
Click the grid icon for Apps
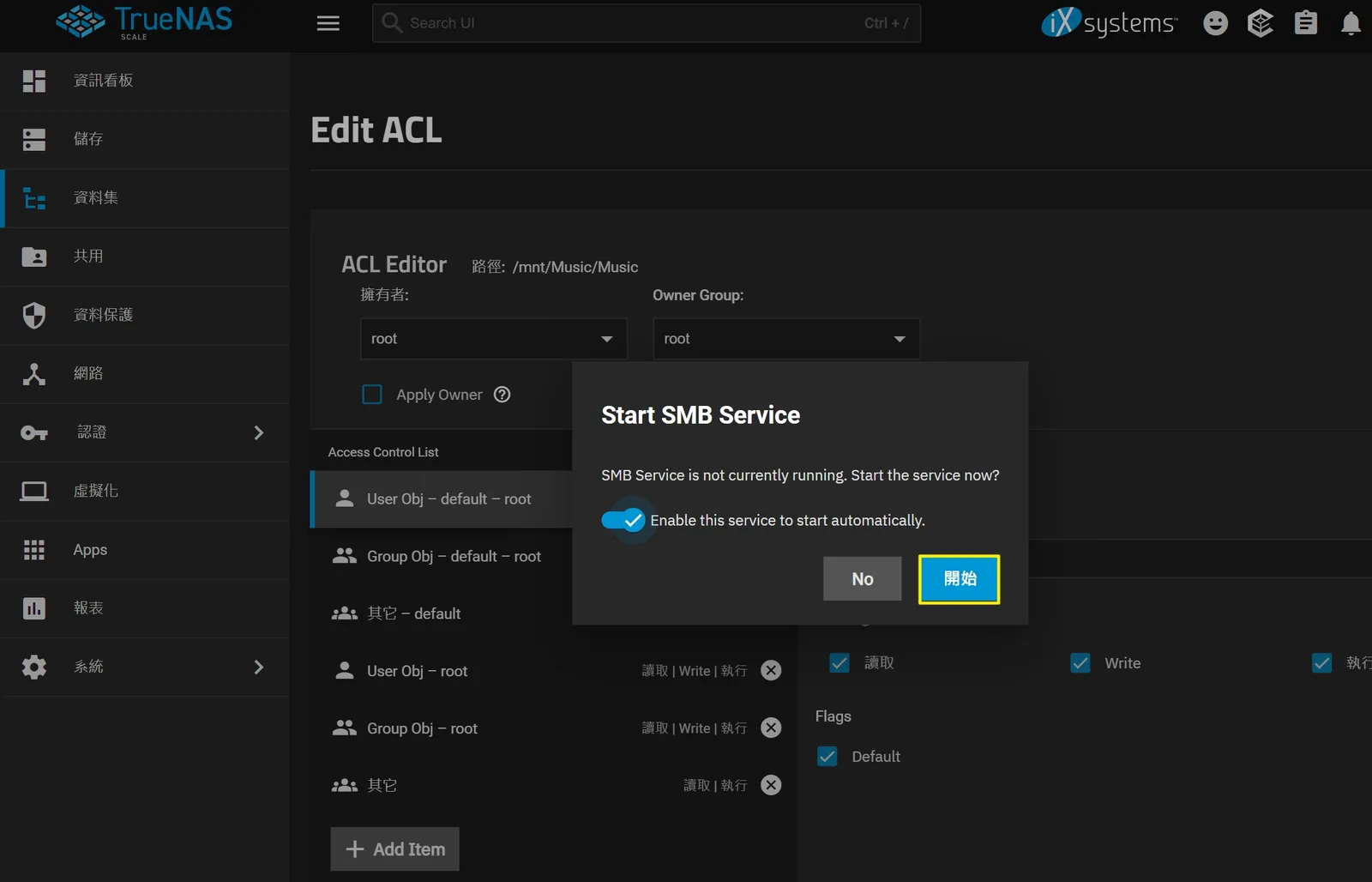[x=34, y=550]
